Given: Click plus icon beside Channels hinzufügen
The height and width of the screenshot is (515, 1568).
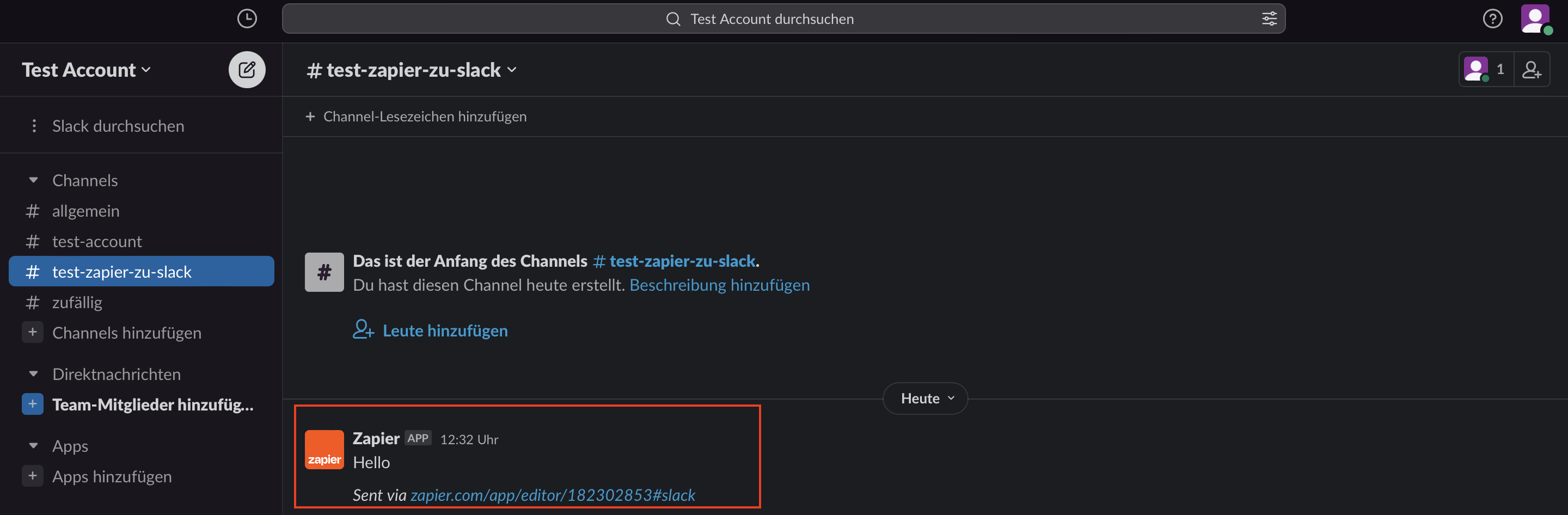Looking at the screenshot, I should 33,333.
